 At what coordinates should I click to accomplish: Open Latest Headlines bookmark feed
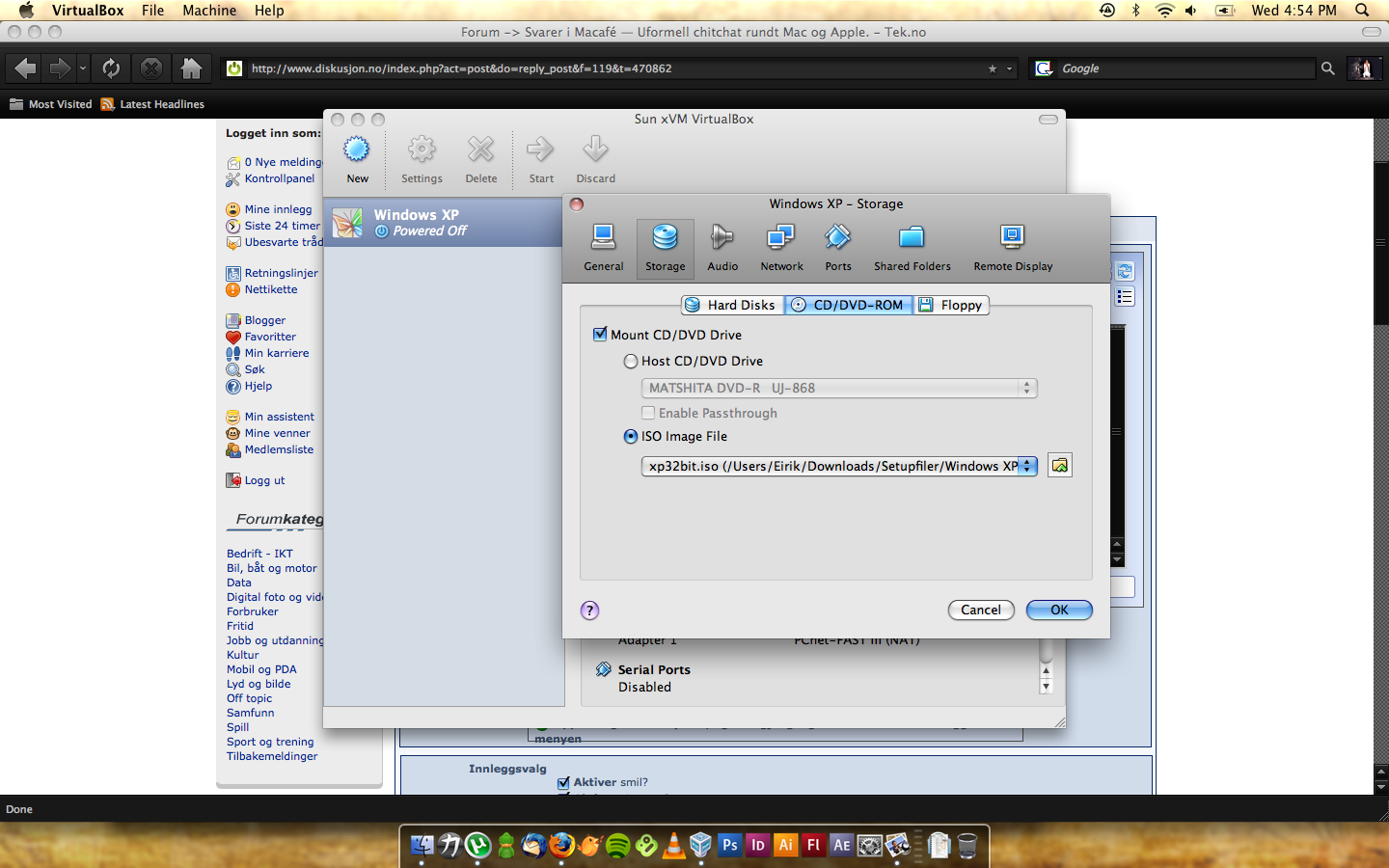(x=152, y=104)
